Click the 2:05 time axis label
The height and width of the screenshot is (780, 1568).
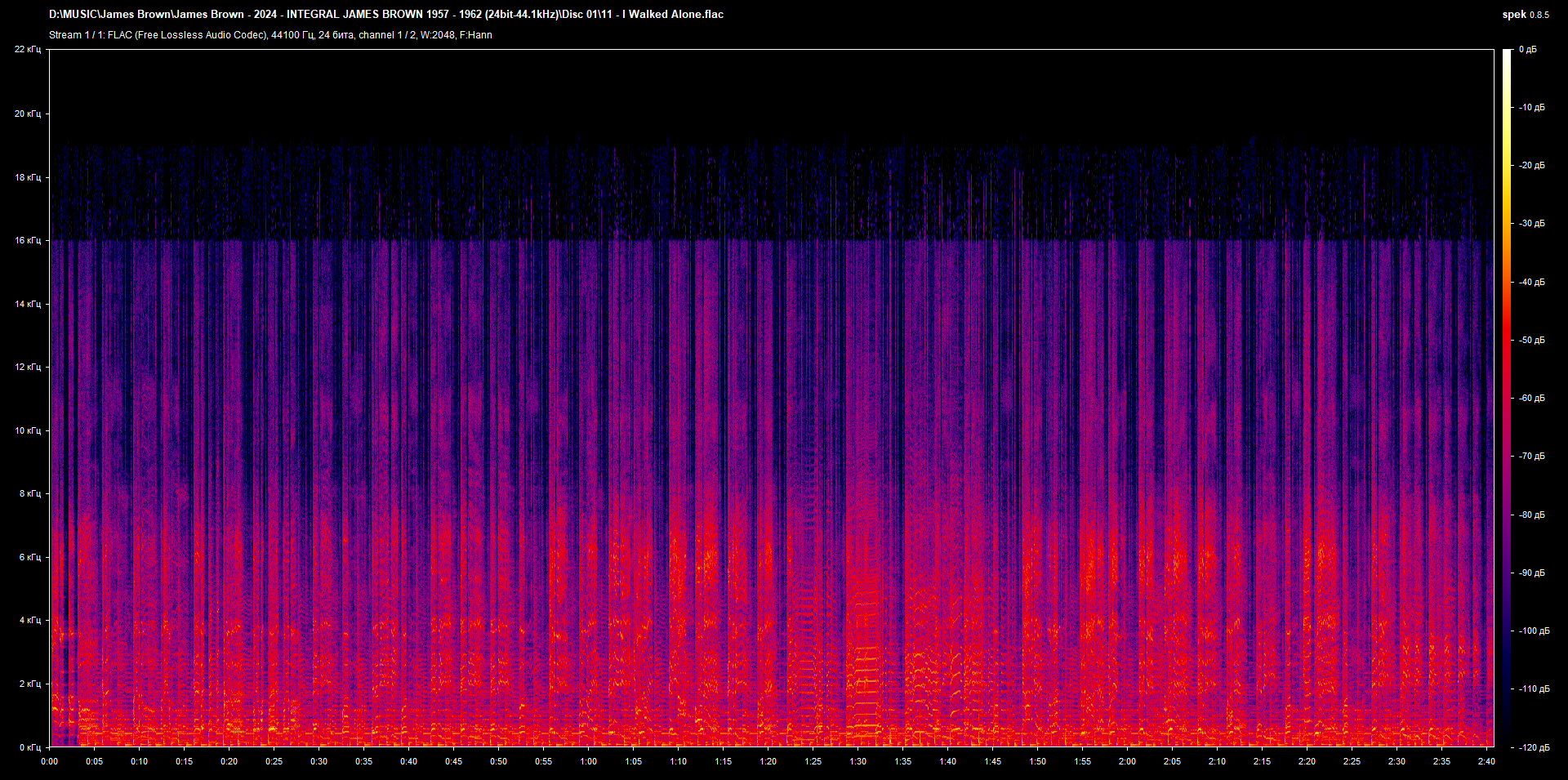(1172, 761)
